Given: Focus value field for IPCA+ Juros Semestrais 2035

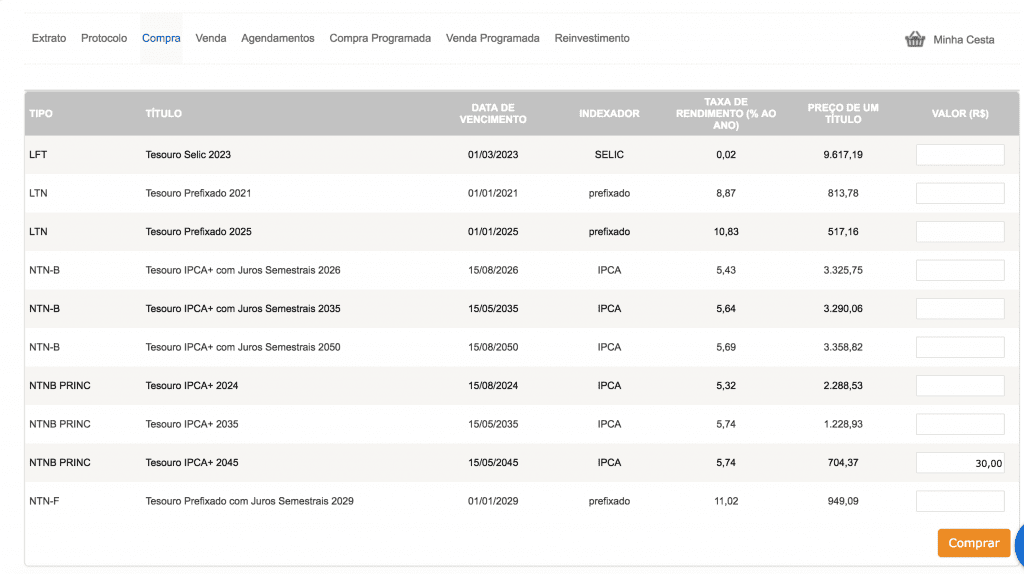Looking at the screenshot, I should point(960,309).
